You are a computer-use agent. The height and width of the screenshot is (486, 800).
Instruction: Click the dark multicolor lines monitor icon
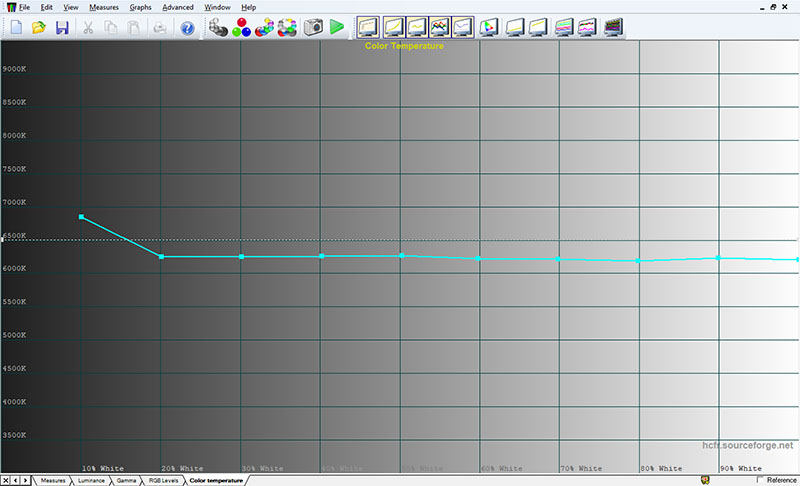pyautogui.click(x=613, y=27)
